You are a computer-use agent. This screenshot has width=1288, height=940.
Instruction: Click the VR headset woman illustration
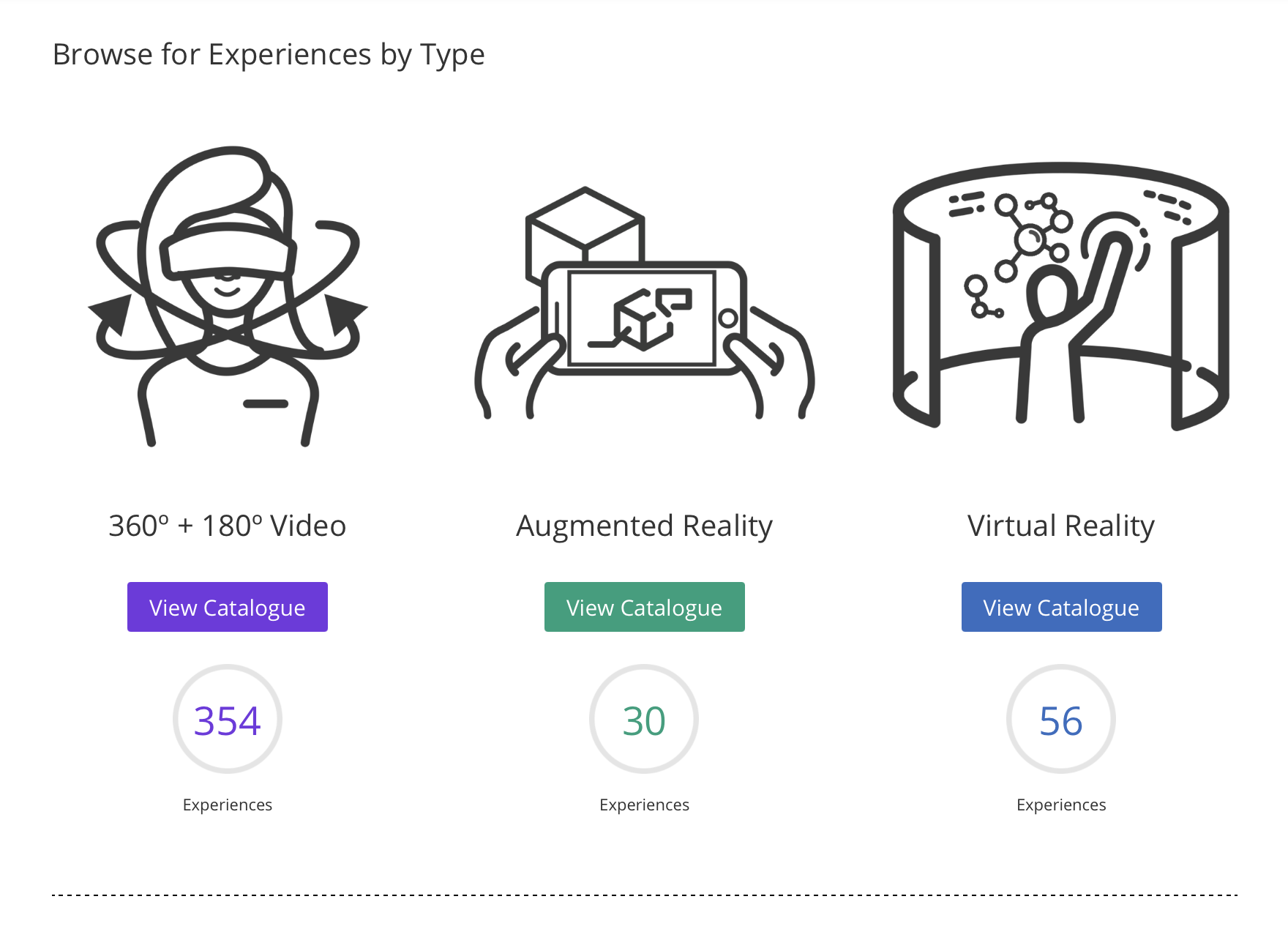[x=228, y=296]
